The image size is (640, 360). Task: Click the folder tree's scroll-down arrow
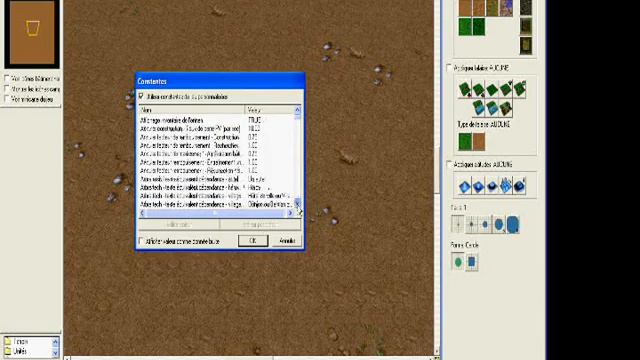point(55,353)
